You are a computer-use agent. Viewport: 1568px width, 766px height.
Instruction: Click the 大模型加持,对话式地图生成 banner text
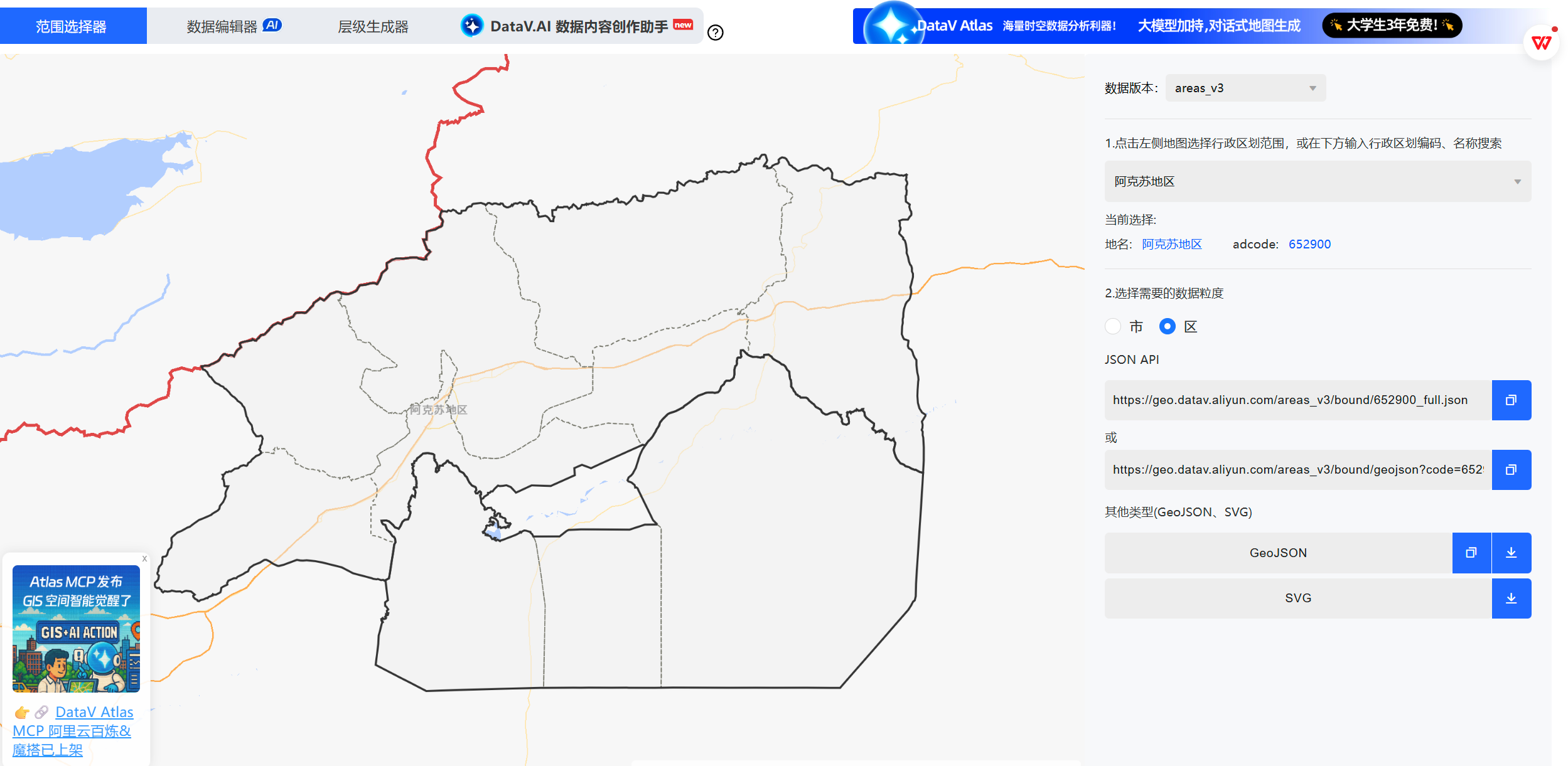point(1219,26)
